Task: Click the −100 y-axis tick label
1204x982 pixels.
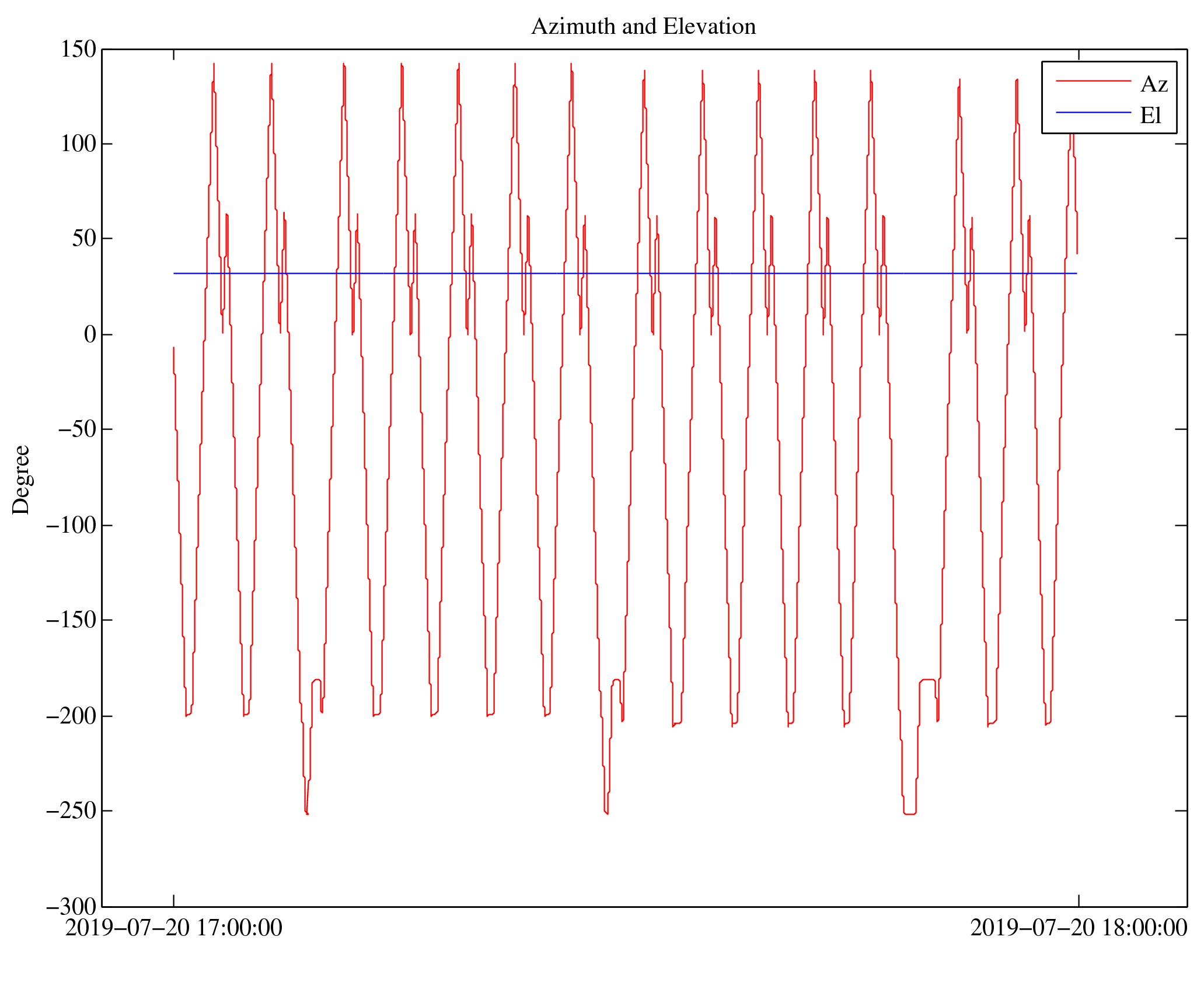Action: [x=71, y=525]
